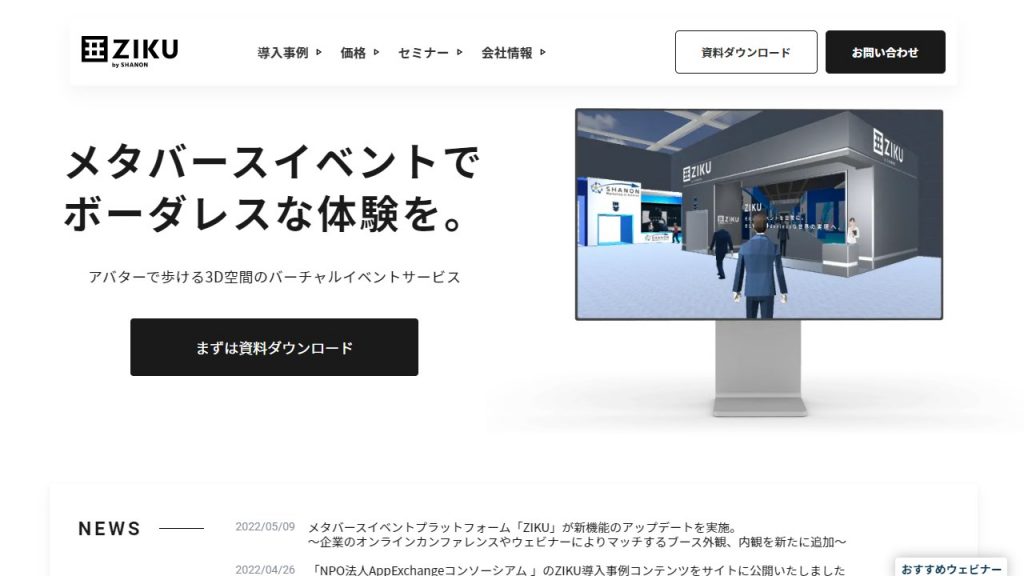Expand the arrow next to 会社情報
Viewport: 1024px width, 576px height.
(543, 52)
